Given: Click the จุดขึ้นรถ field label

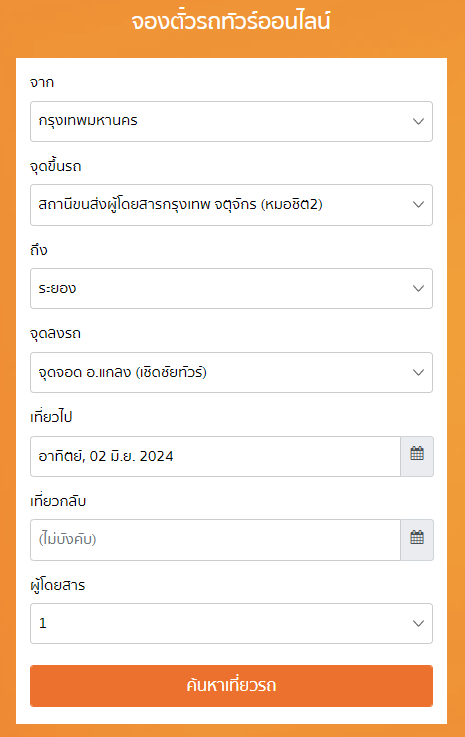Looking at the screenshot, I should [55, 166].
